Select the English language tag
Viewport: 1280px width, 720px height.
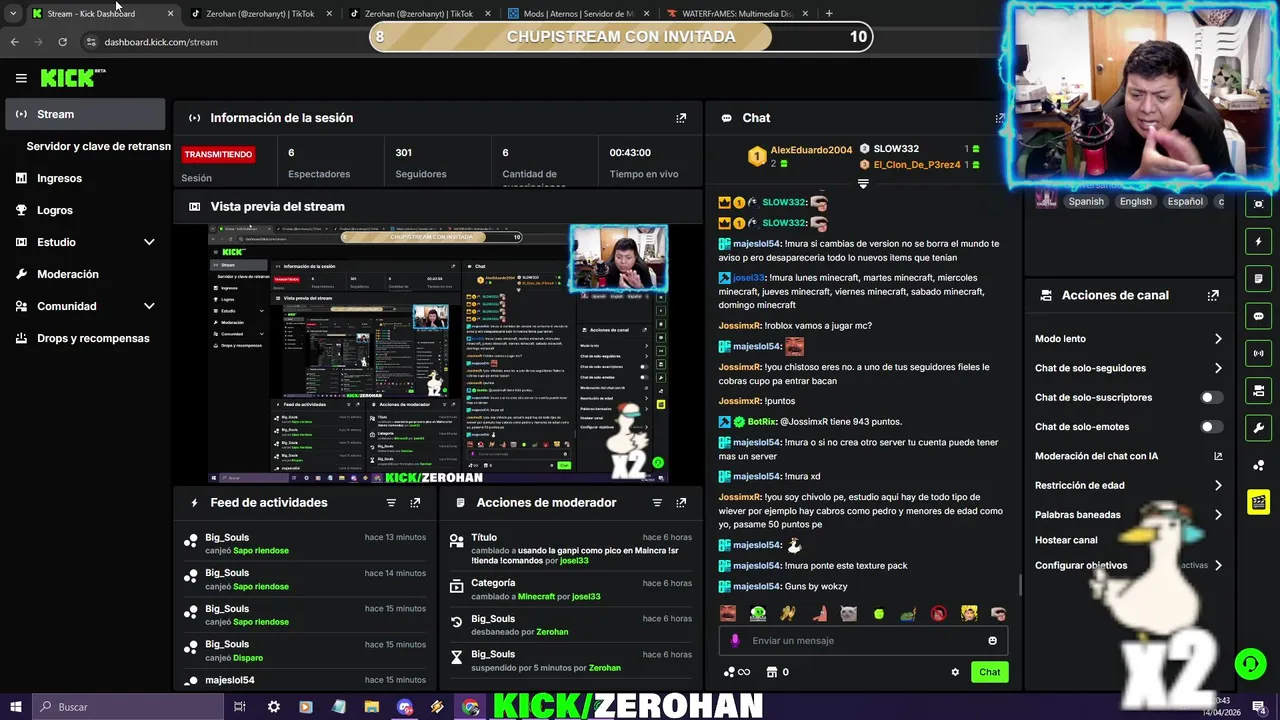1135,201
